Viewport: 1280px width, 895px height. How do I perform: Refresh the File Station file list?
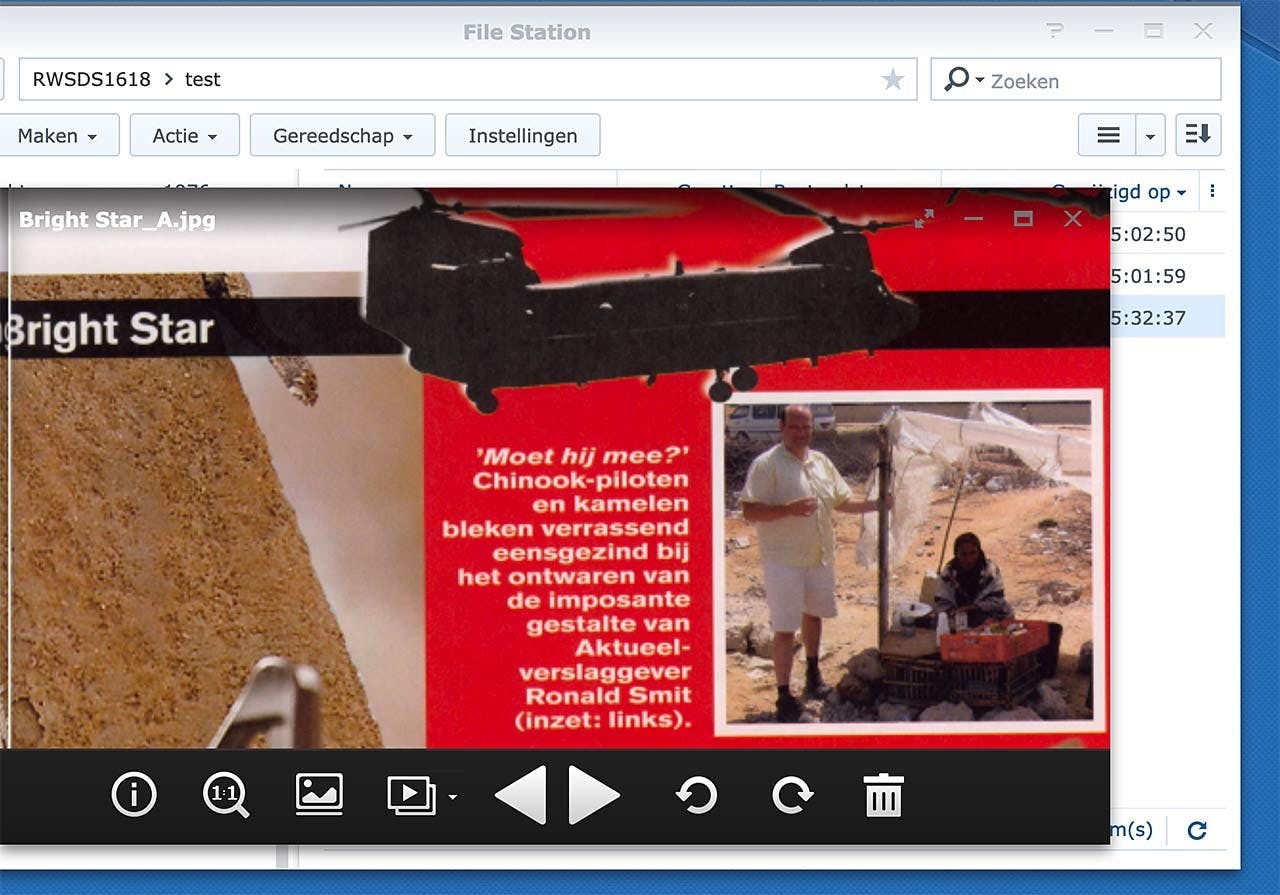1197,830
